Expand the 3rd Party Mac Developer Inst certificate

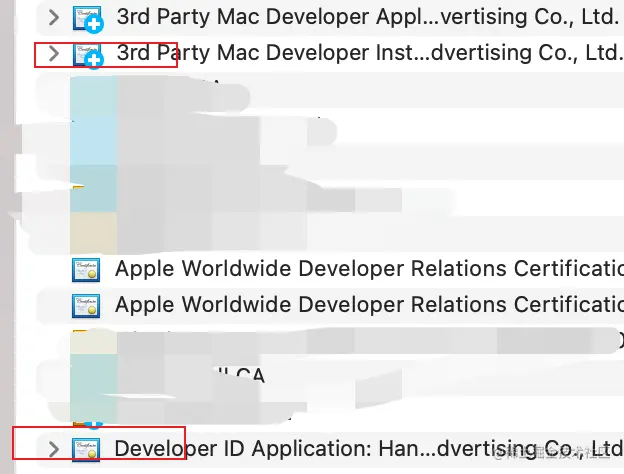coord(53,53)
